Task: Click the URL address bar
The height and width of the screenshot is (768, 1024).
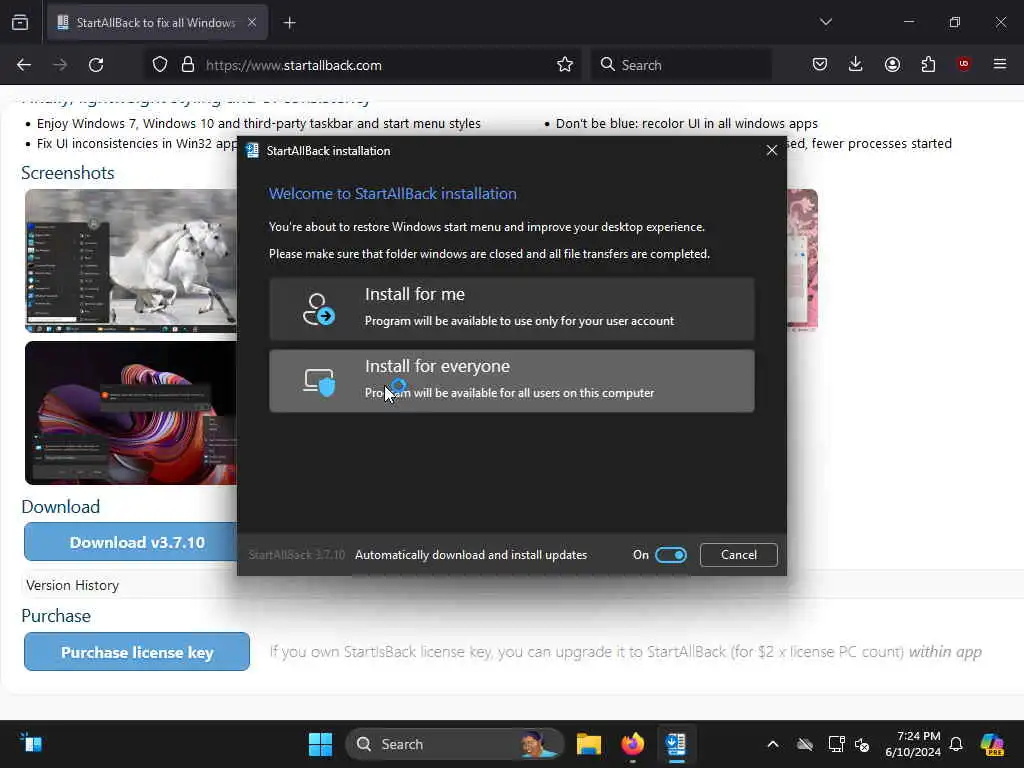Action: click(x=362, y=65)
